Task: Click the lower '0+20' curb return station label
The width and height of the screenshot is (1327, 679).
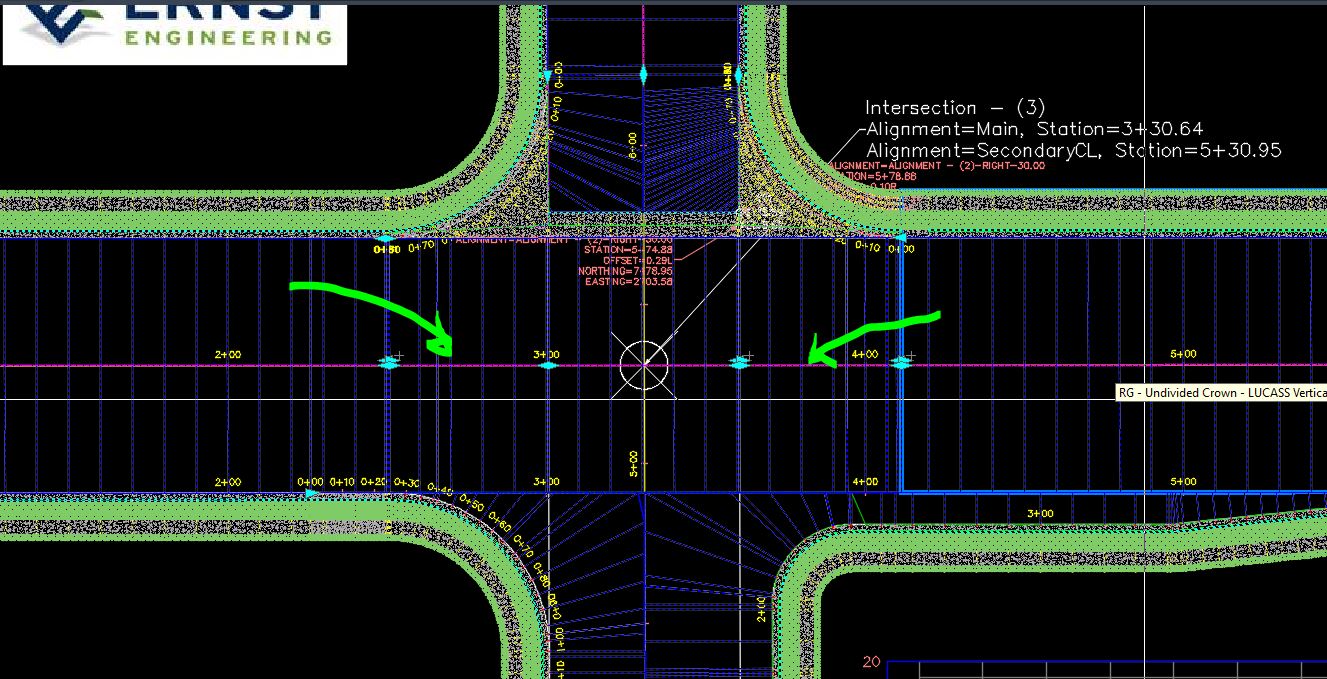Action: 375,482
